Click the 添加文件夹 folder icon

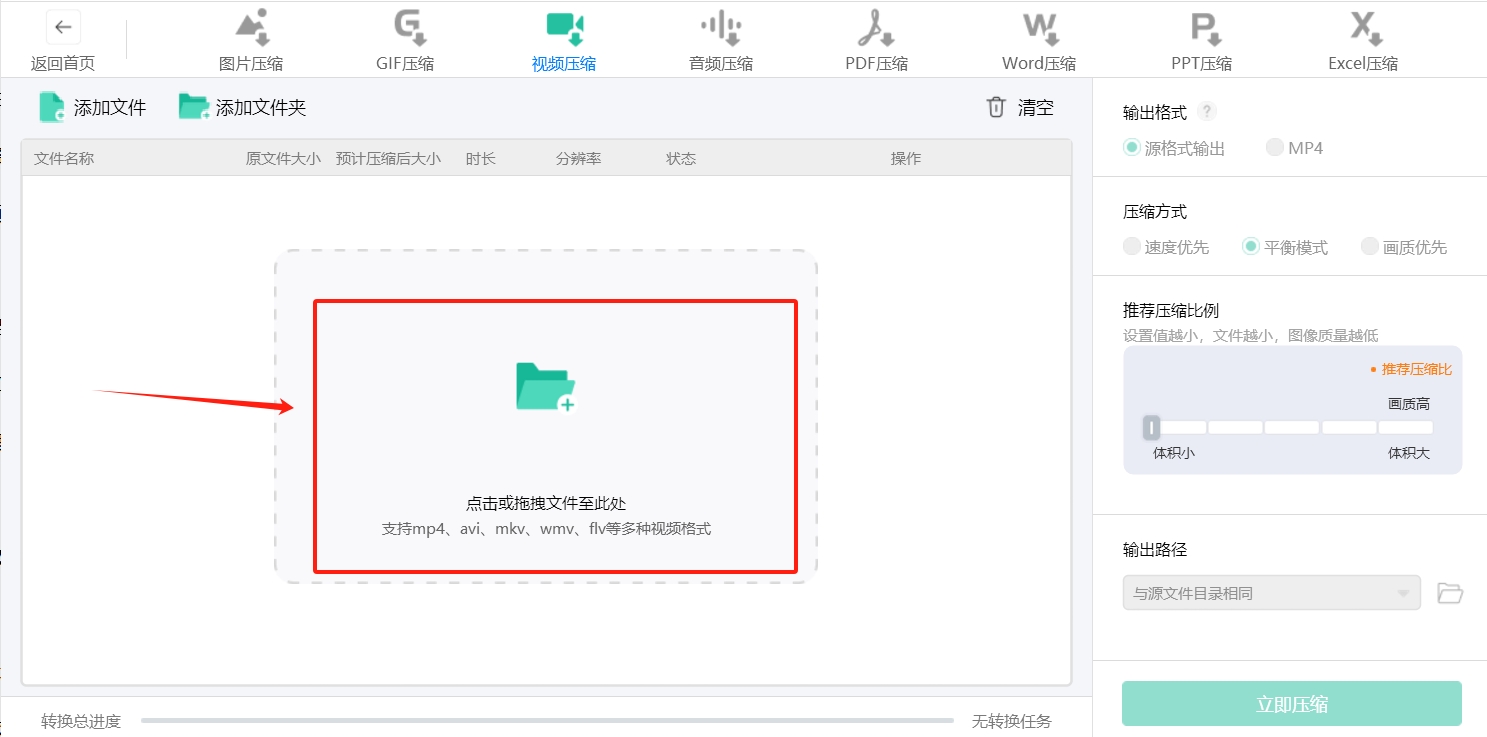(x=194, y=107)
